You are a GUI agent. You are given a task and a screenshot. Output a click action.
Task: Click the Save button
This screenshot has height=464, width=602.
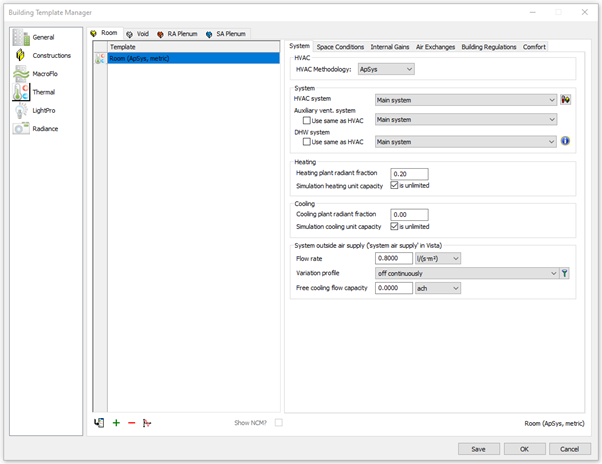click(478, 449)
